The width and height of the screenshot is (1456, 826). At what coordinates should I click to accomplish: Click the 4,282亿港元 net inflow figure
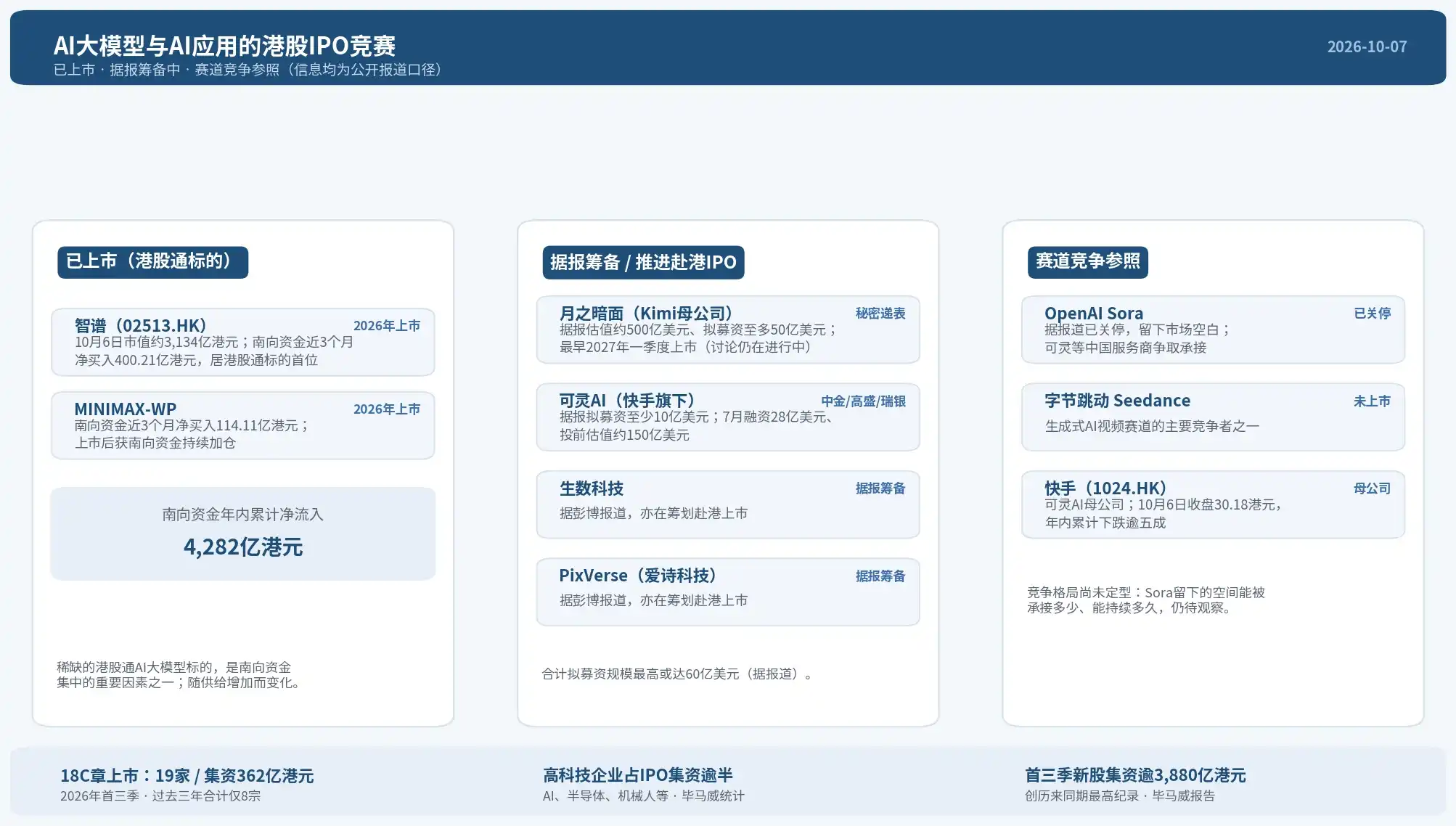coord(243,547)
